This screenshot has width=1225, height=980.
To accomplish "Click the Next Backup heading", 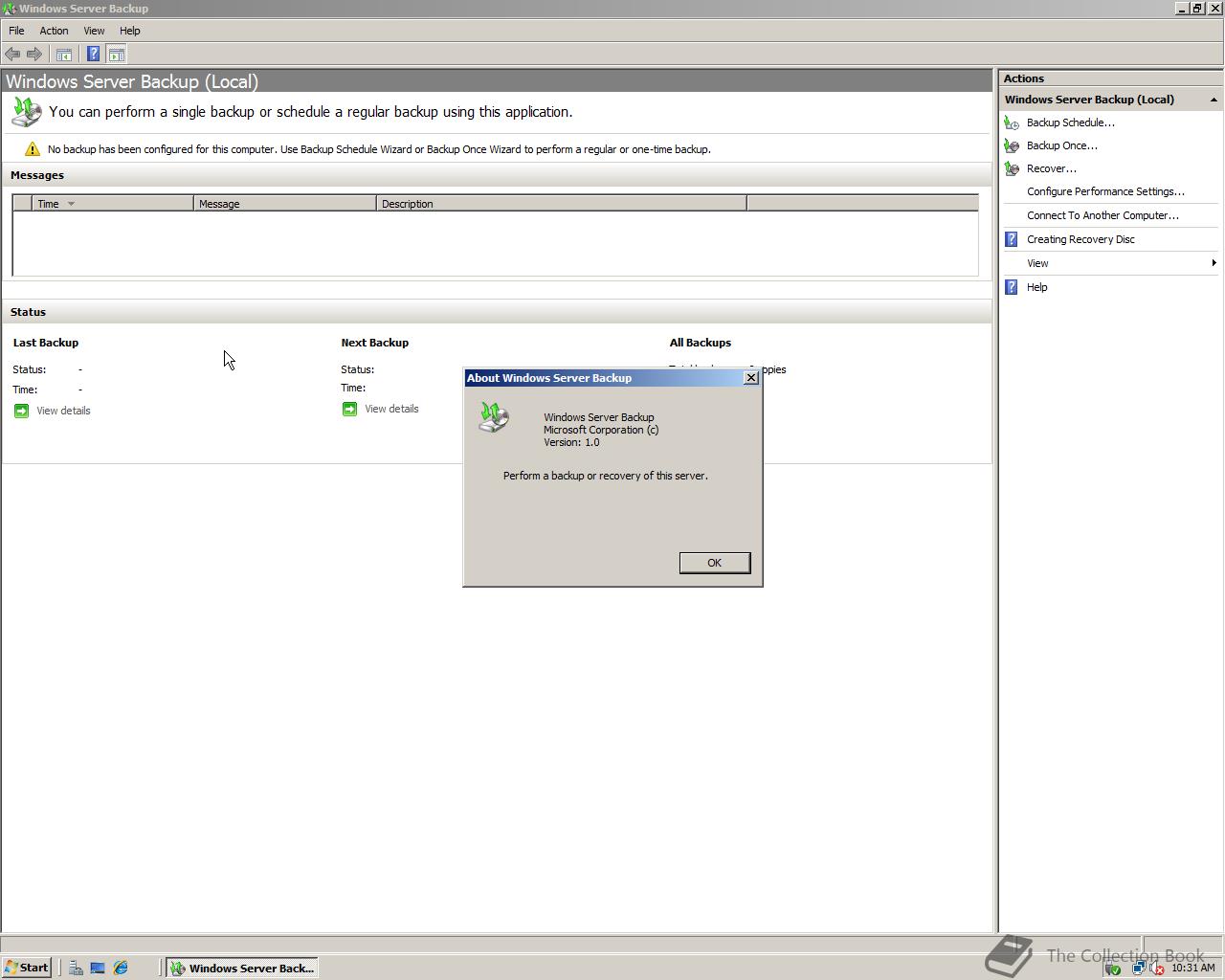I will tap(374, 343).
